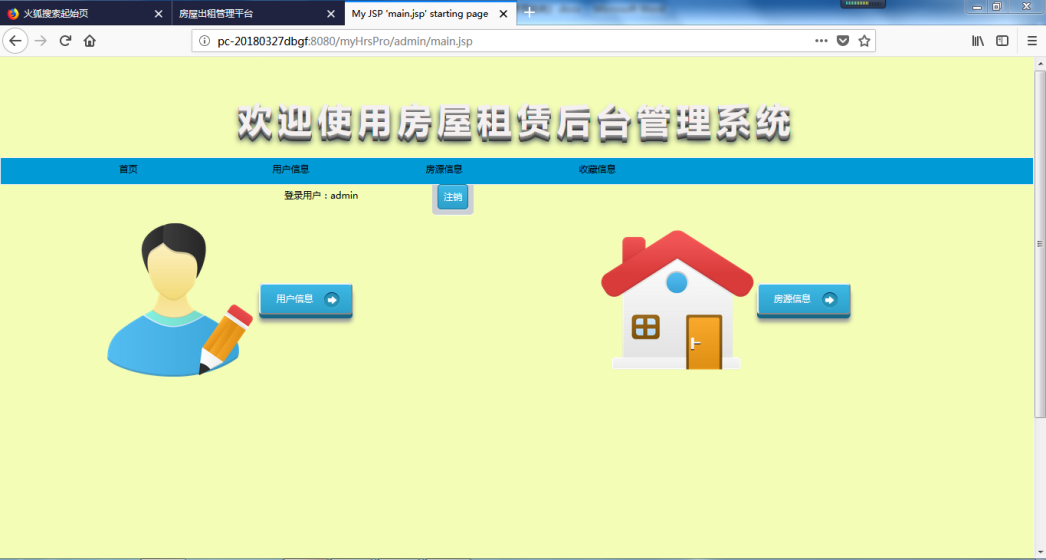
Task: Reload the page with the refresh icon
Action: coord(65,41)
